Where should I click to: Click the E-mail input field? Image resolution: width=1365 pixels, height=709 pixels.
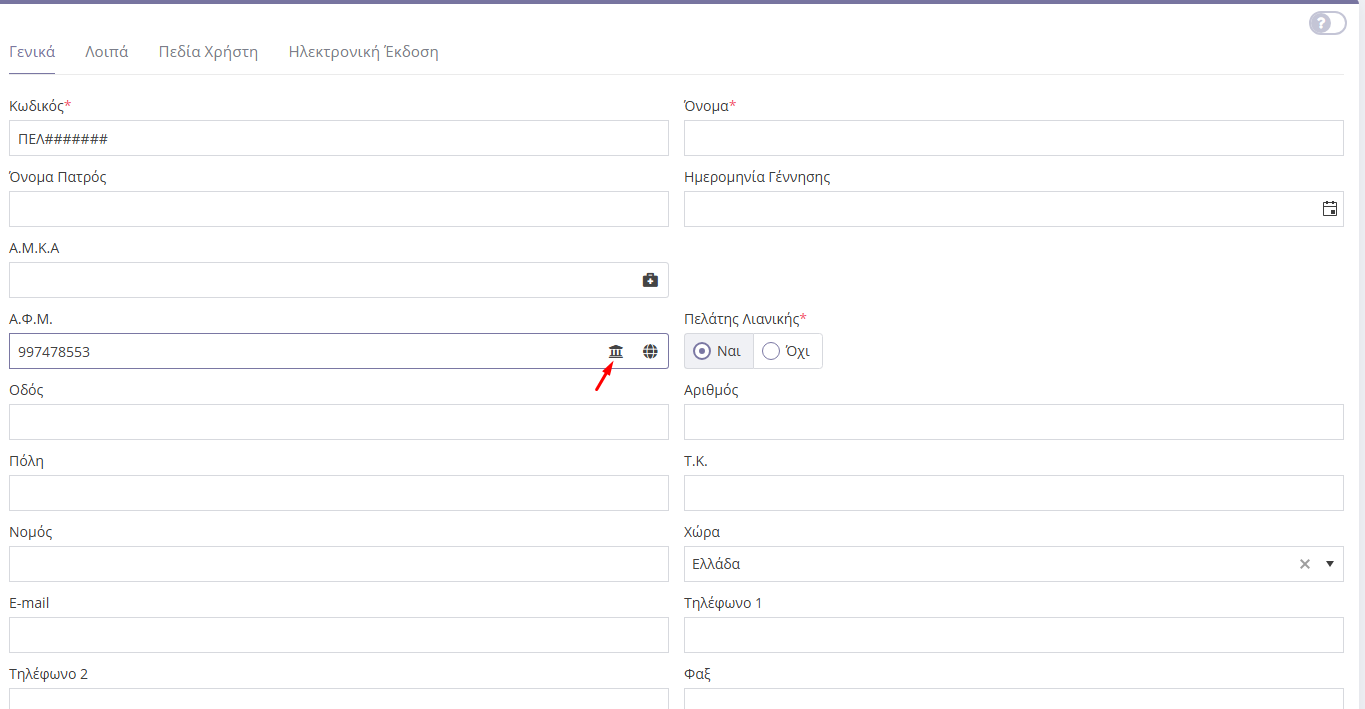pyautogui.click(x=338, y=635)
